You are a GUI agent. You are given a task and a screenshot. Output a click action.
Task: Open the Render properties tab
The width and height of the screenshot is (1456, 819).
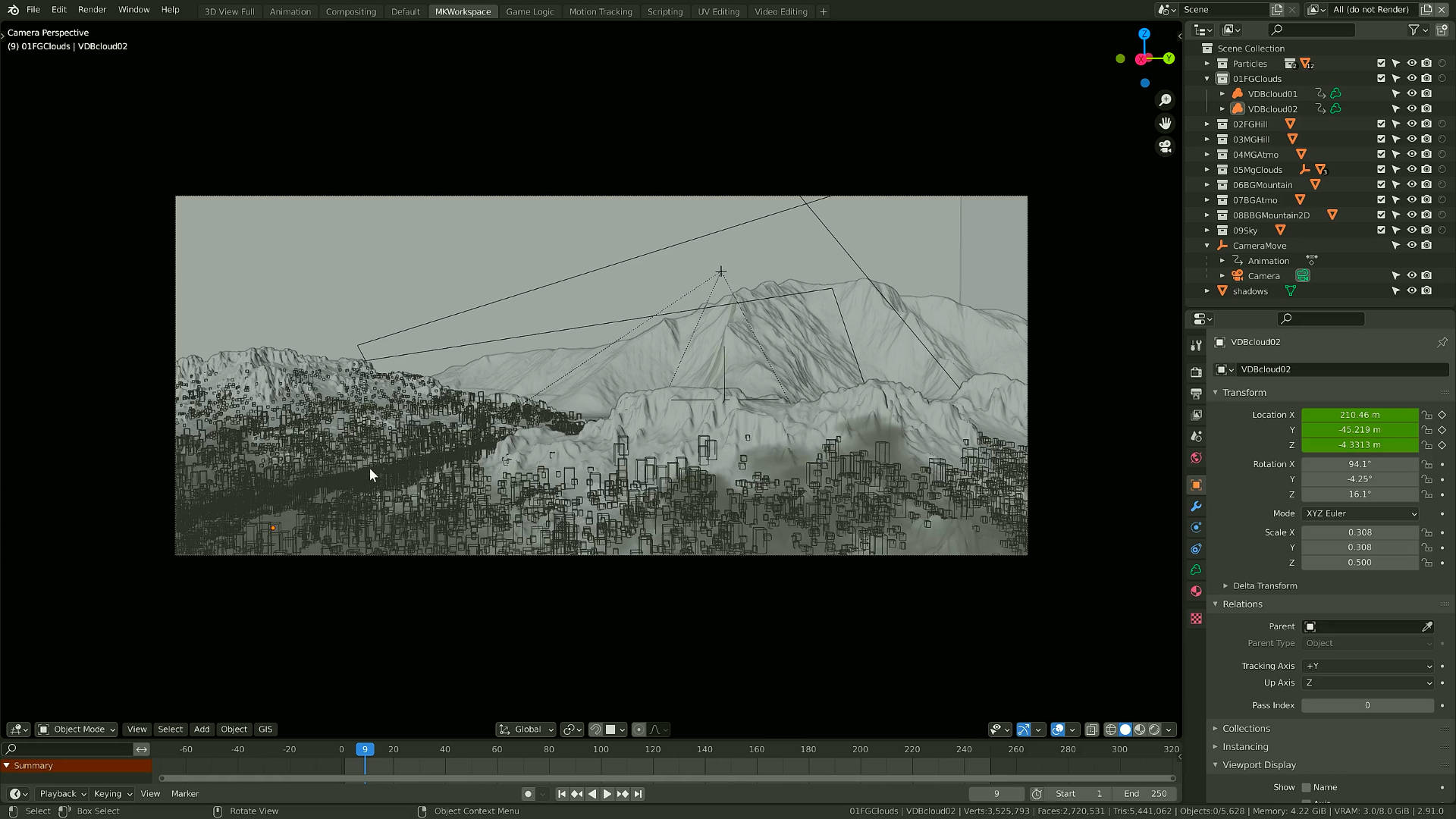[x=1196, y=372]
